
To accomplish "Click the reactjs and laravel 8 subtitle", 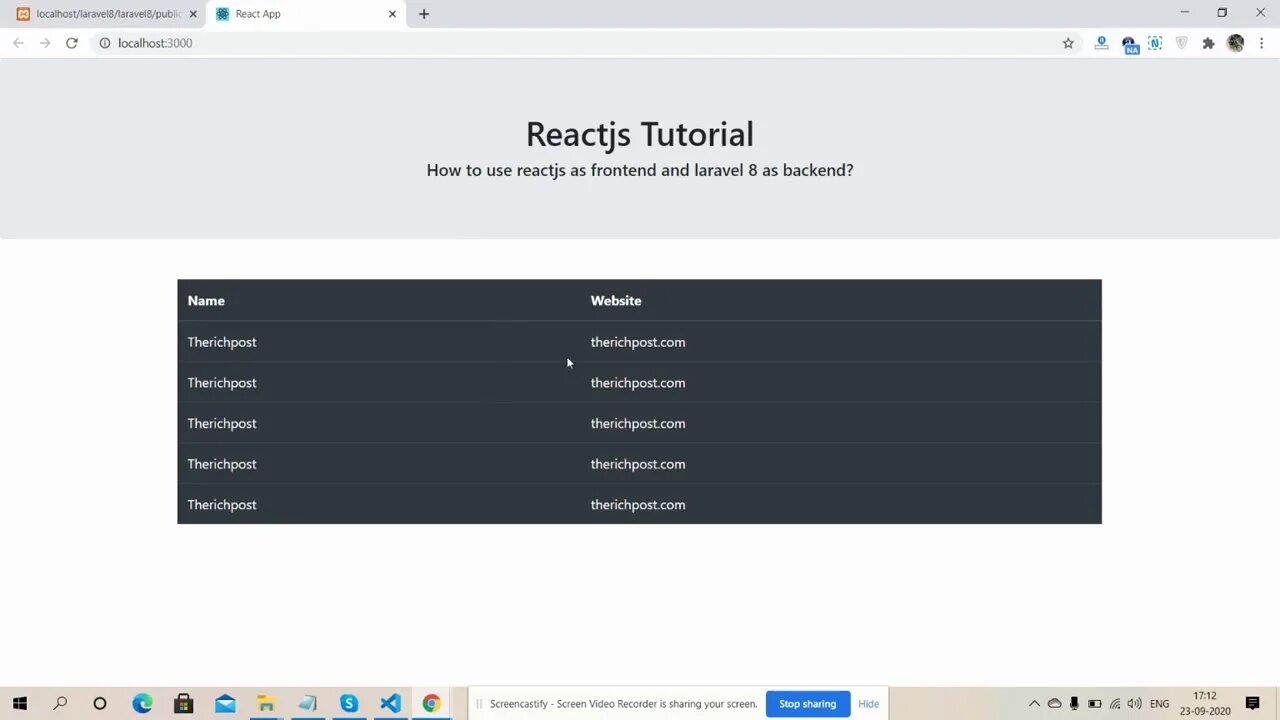I will pyautogui.click(x=640, y=170).
